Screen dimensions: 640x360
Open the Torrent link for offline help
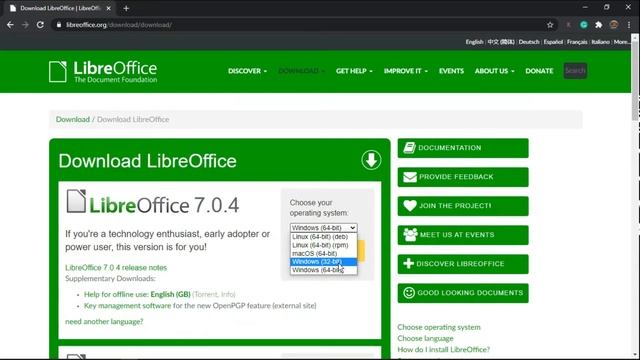[x=205, y=294]
